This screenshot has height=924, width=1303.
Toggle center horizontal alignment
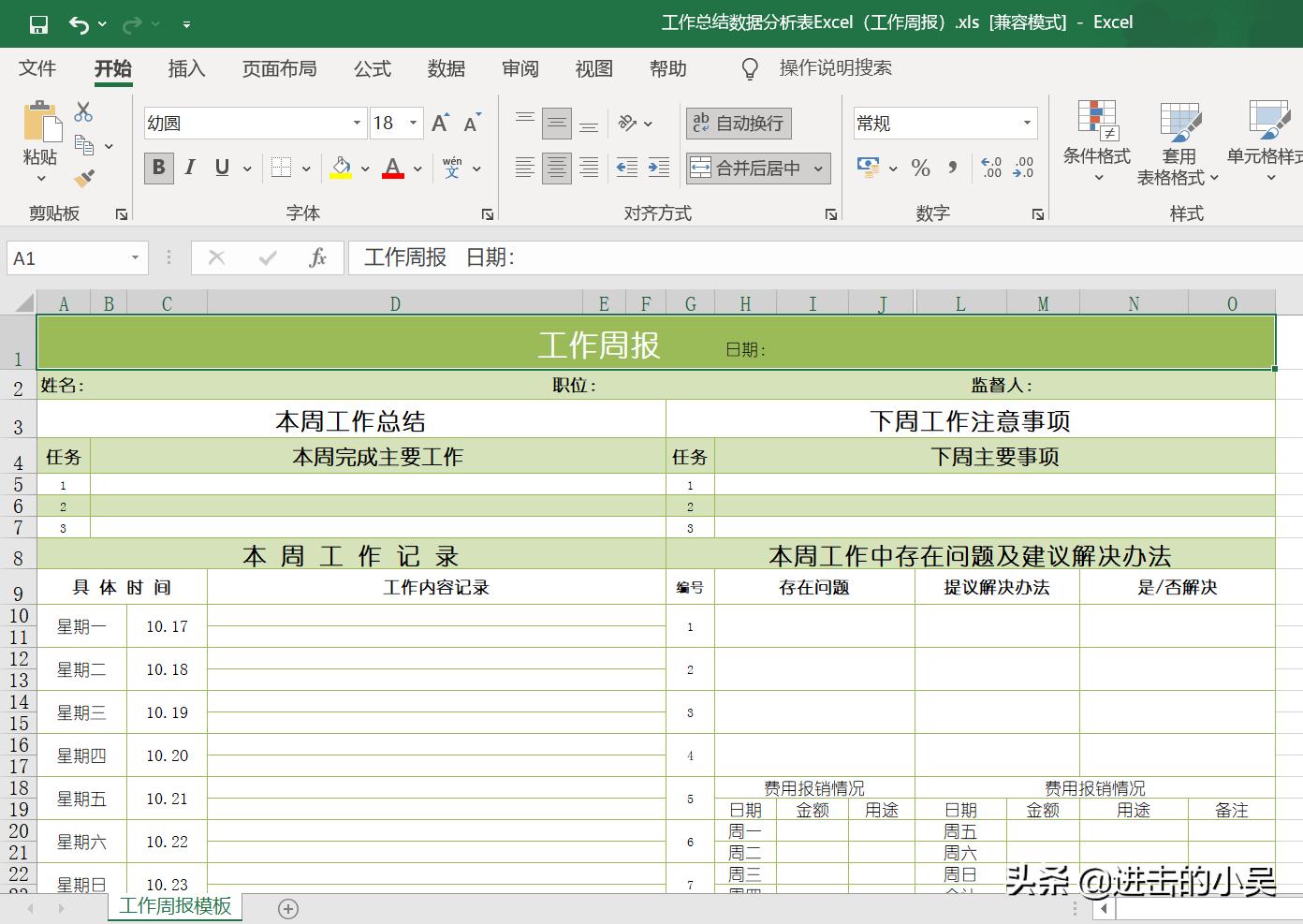pyautogui.click(x=557, y=168)
